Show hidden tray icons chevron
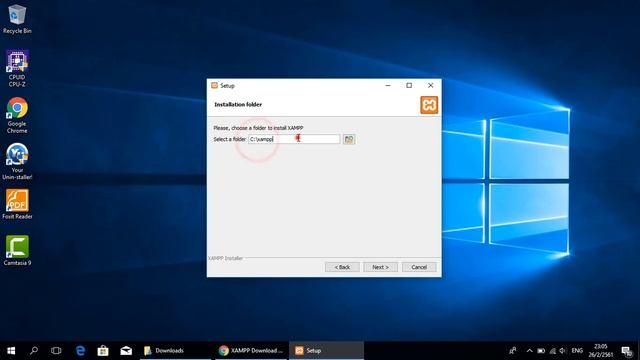 [529, 351]
